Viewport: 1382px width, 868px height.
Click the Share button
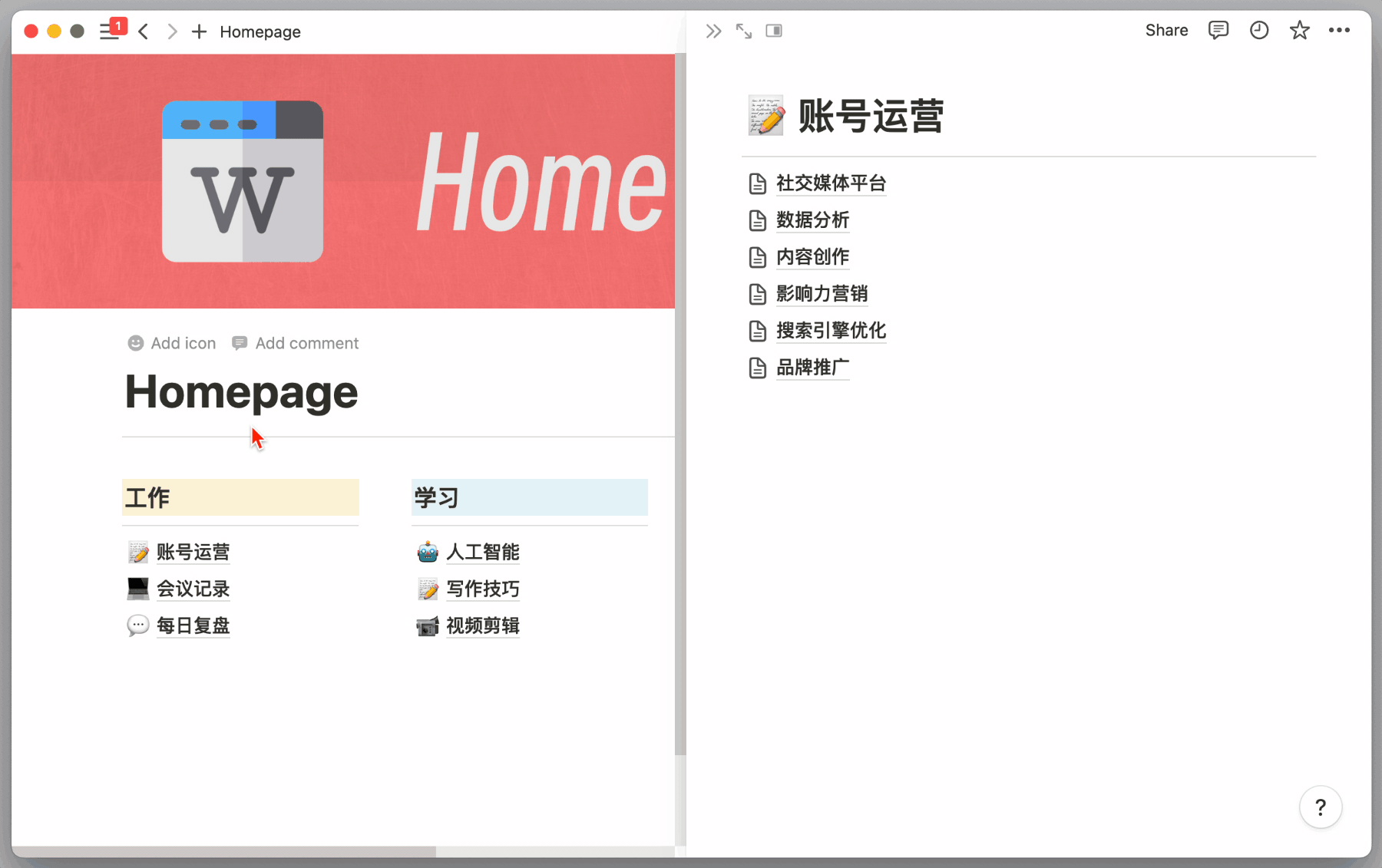coord(1166,30)
